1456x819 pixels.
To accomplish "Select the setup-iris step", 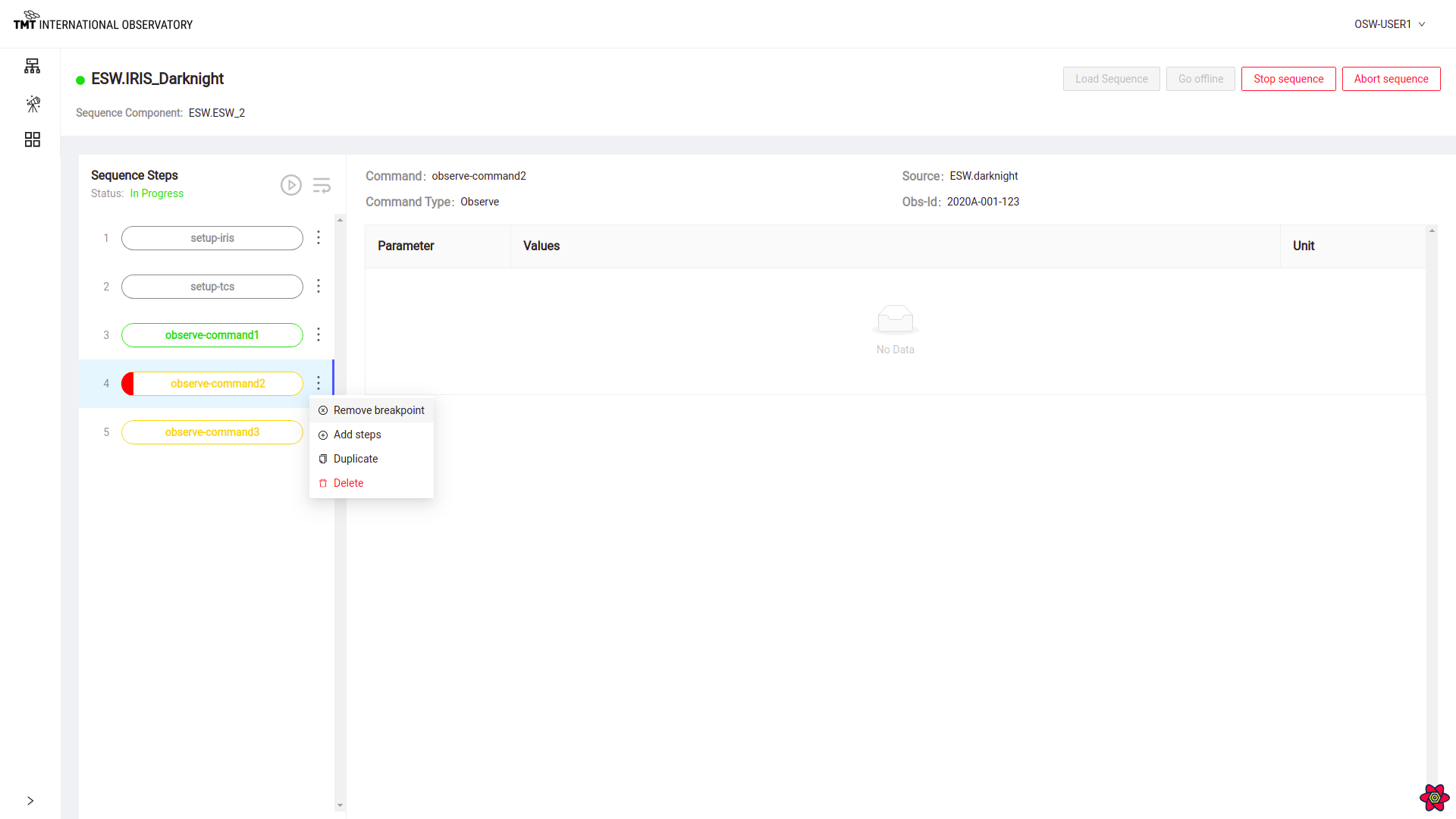I will pos(212,238).
